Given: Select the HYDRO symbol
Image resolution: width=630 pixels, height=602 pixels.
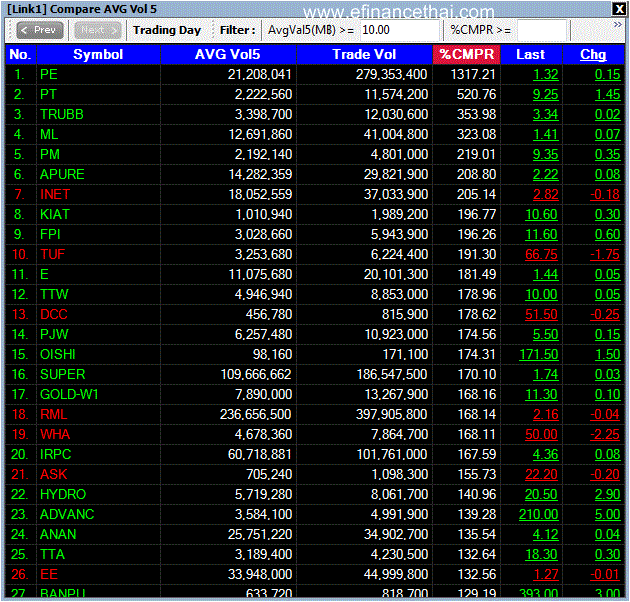Looking at the screenshot, I should pos(63,494).
